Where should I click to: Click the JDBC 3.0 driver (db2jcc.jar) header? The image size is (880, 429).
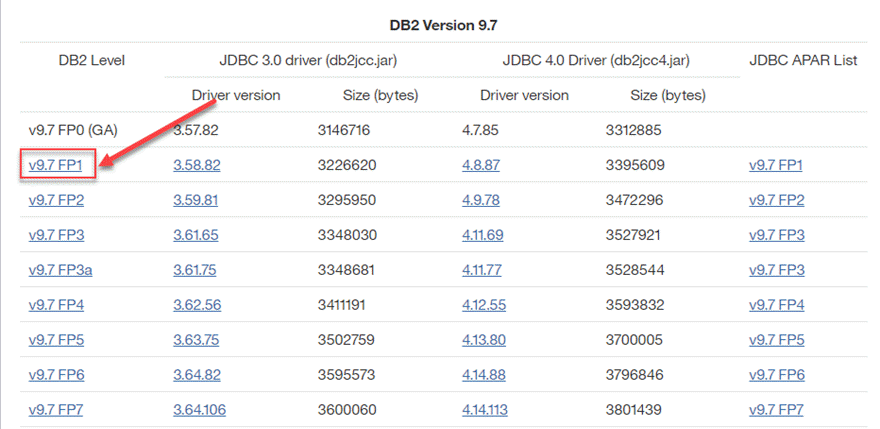[x=308, y=61]
